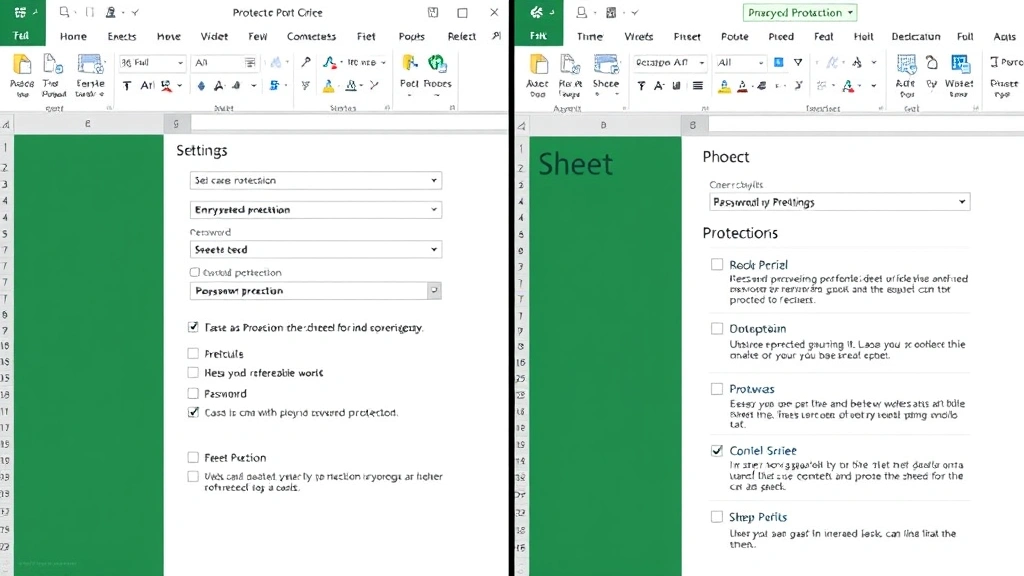Open the Pracyed Protaction title dropdown
This screenshot has width=1024, height=576.
pyautogui.click(x=798, y=12)
